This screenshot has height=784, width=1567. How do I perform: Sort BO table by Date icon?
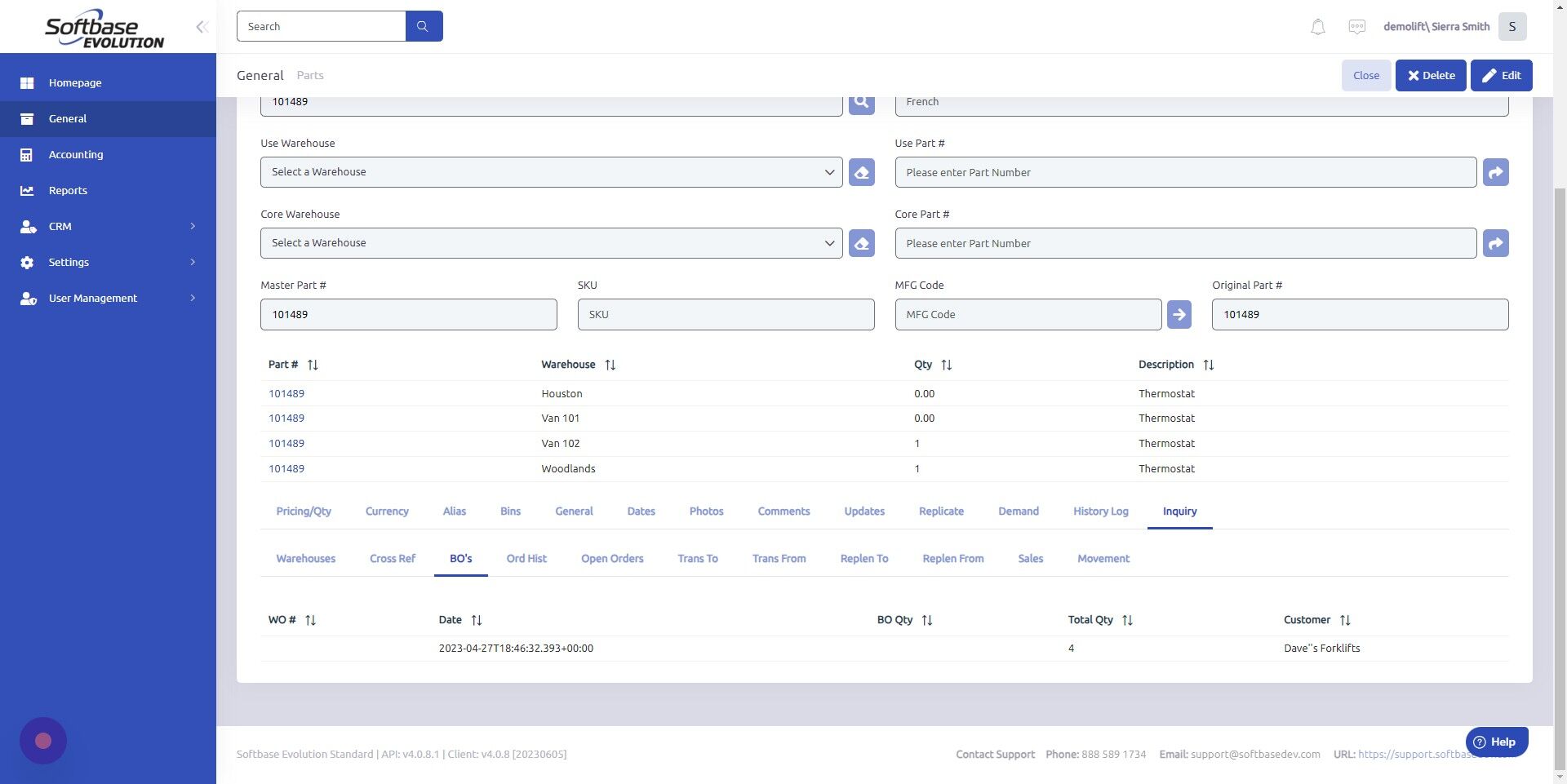click(x=477, y=620)
